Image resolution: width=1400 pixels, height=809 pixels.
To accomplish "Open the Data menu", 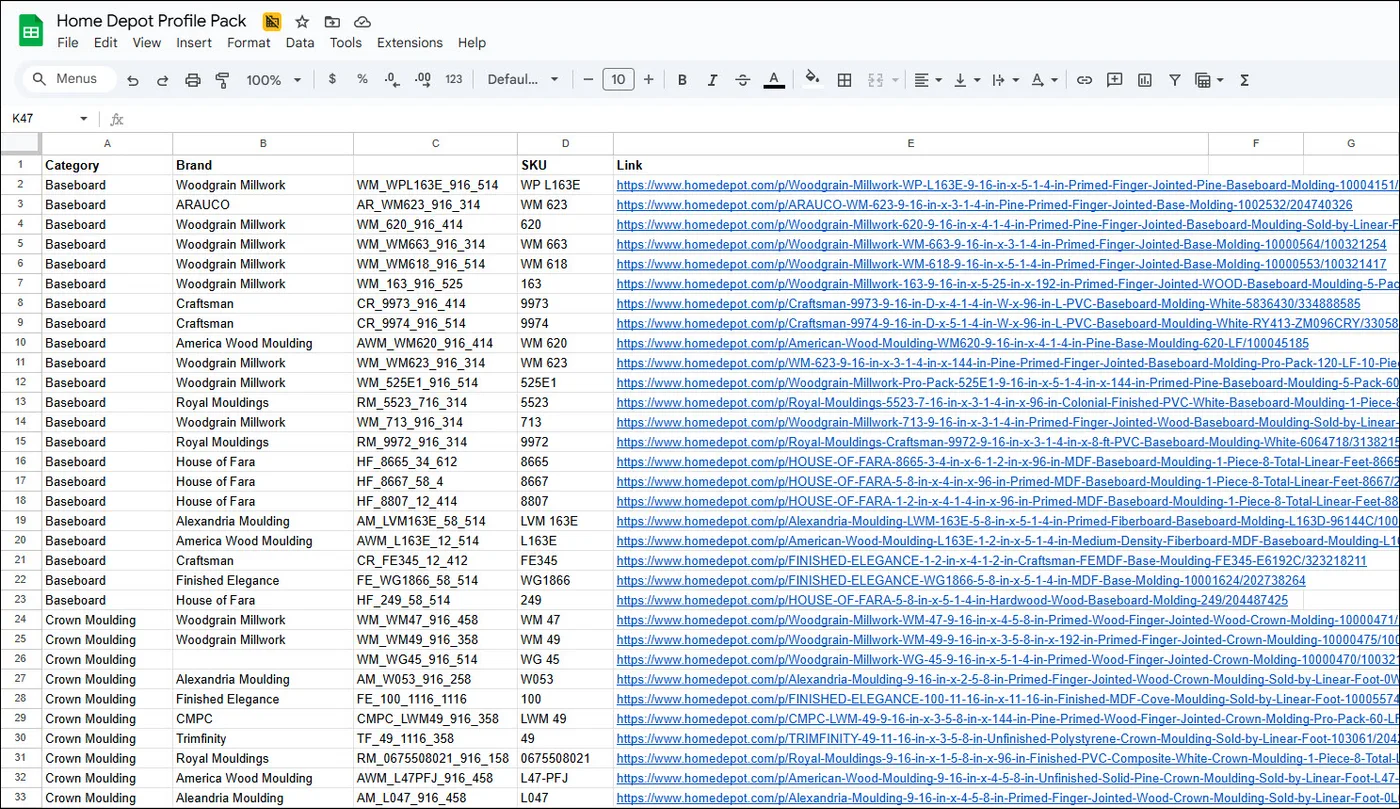I will [x=299, y=42].
